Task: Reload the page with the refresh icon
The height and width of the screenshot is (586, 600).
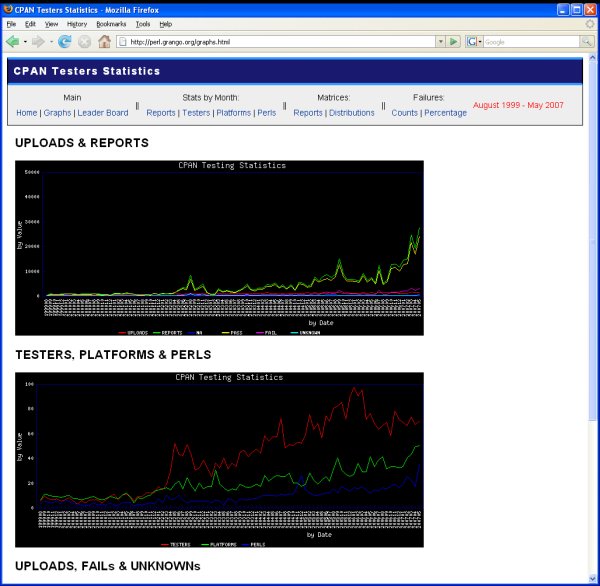Action: pos(65,42)
